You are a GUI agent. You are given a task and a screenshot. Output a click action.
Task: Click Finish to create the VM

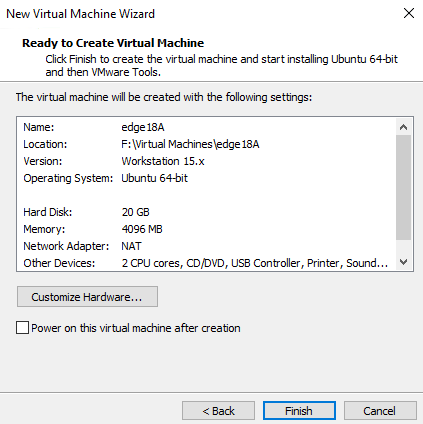[299, 411]
